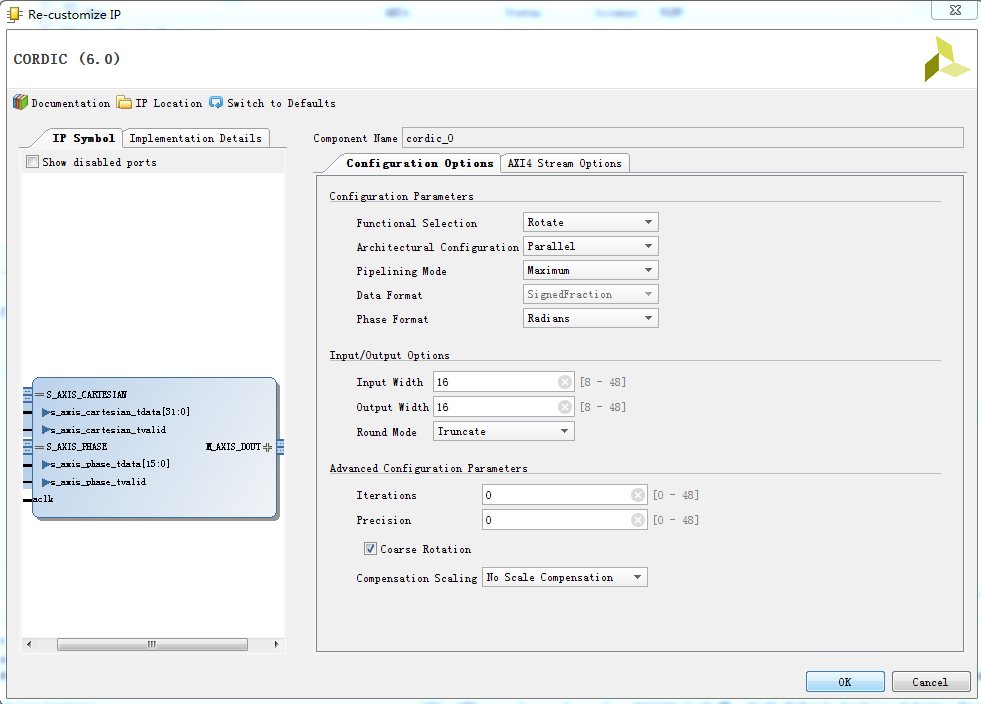Click the scrollbar left arrow in symbol panel

pyautogui.click(x=29, y=644)
